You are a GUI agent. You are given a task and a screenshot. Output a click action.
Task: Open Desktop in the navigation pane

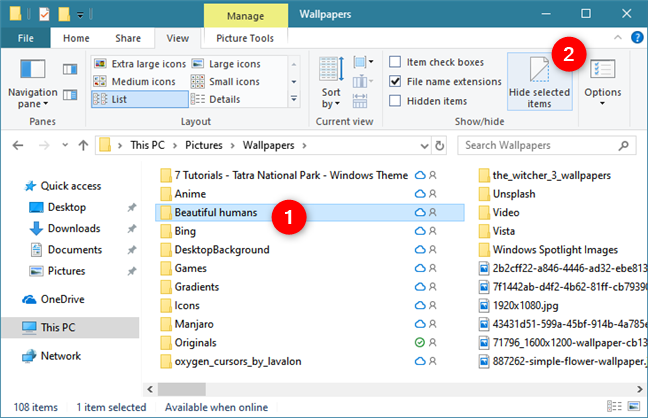[x=67, y=207]
